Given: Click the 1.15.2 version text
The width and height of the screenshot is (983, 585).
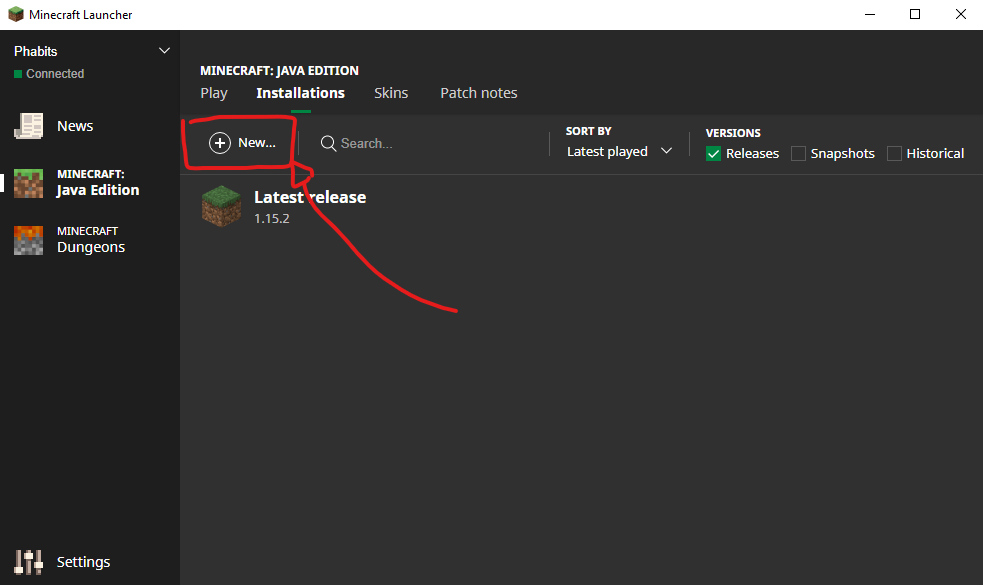Looking at the screenshot, I should tap(271, 219).
